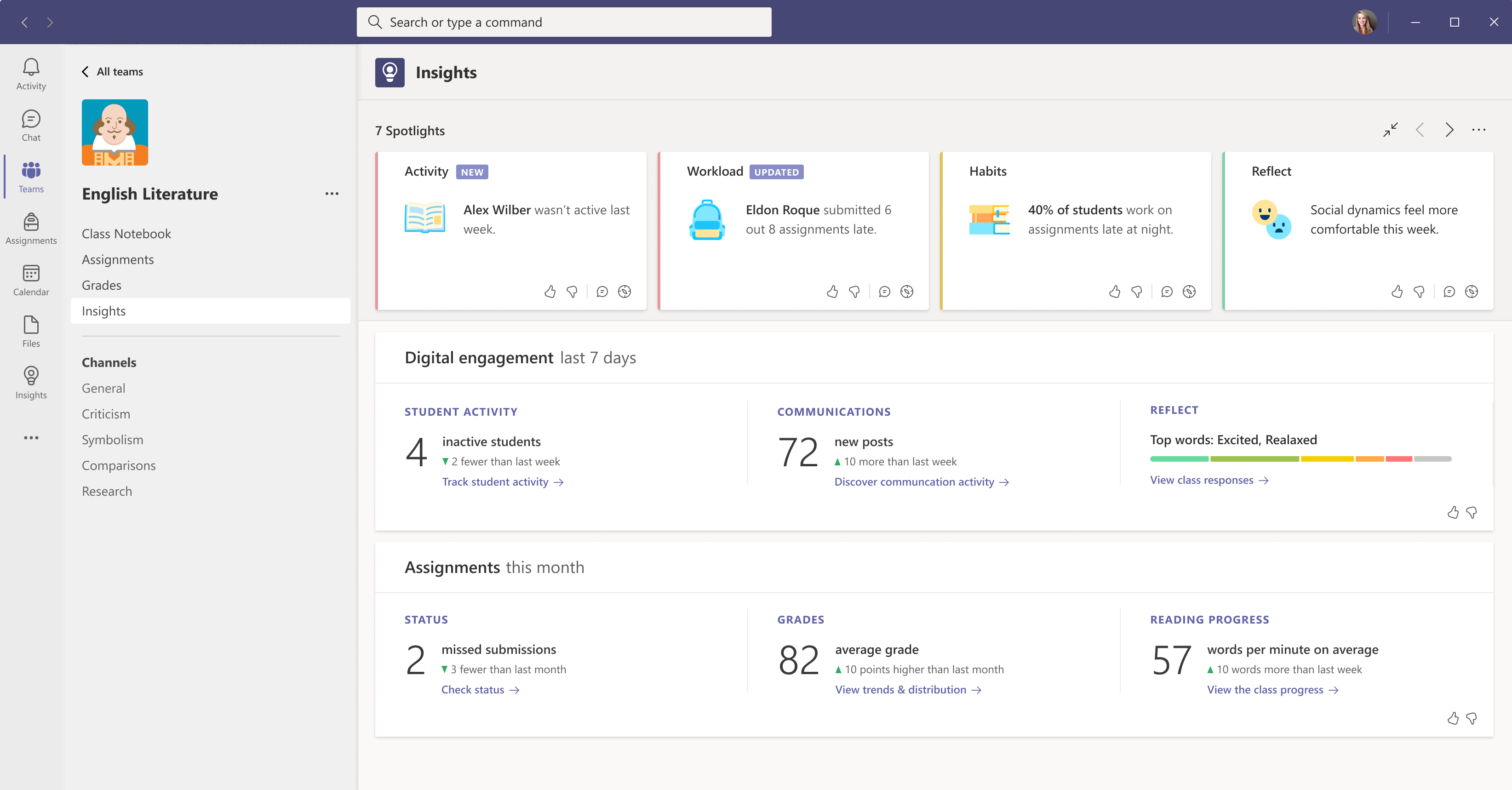Give a thumbs up on the Activity spotlight

point(550,292)
